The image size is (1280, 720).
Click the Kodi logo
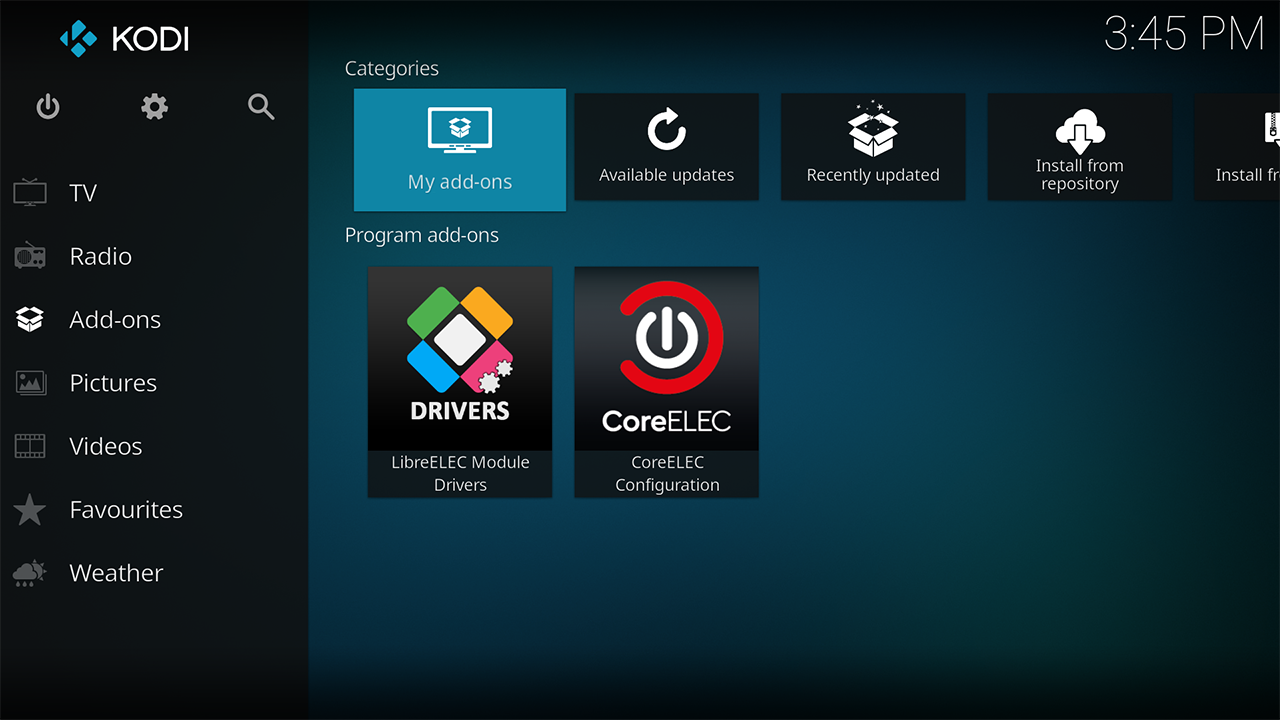coord(124,39)
